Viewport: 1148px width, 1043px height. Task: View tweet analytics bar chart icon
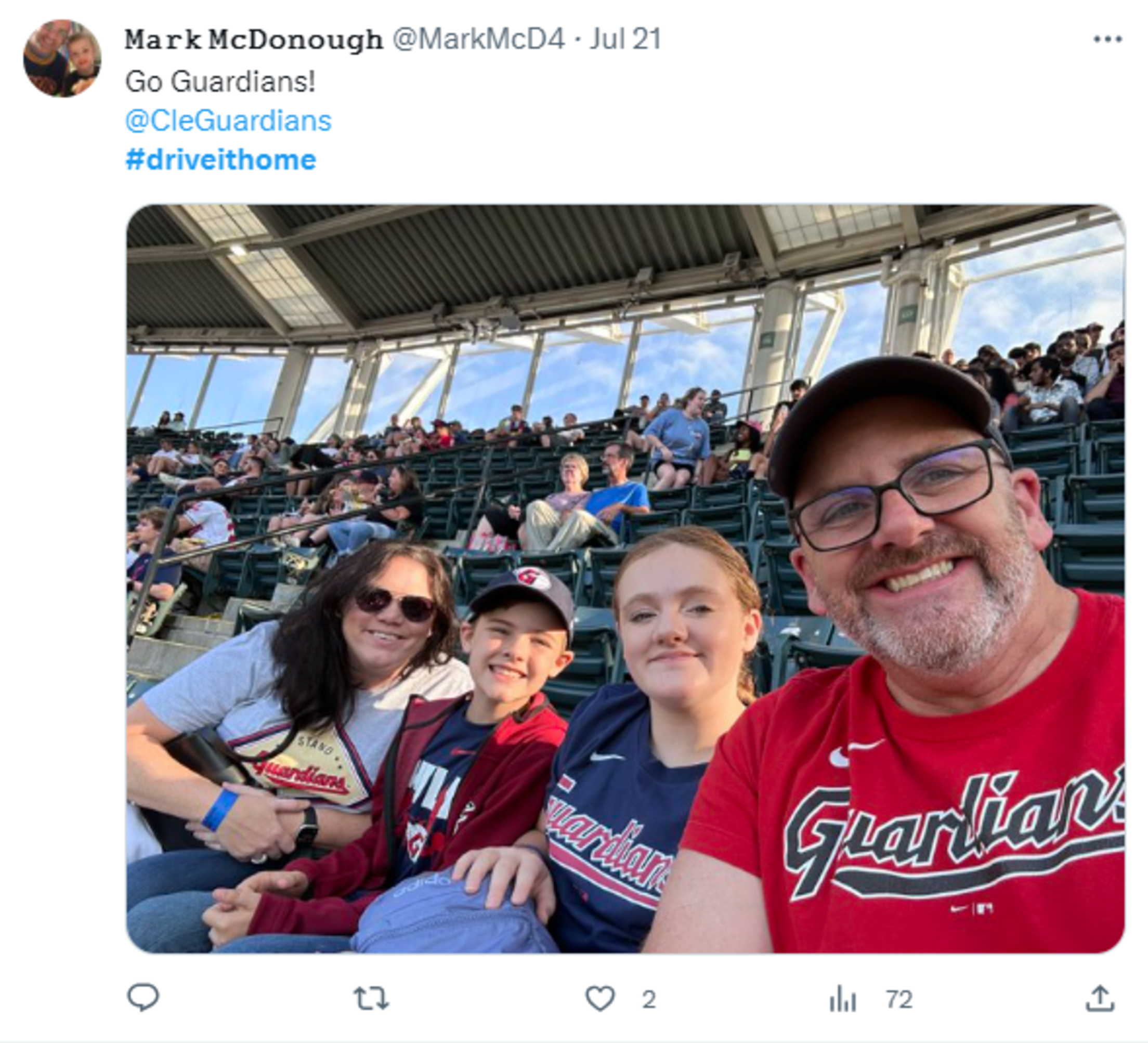(x=843, y=999)
